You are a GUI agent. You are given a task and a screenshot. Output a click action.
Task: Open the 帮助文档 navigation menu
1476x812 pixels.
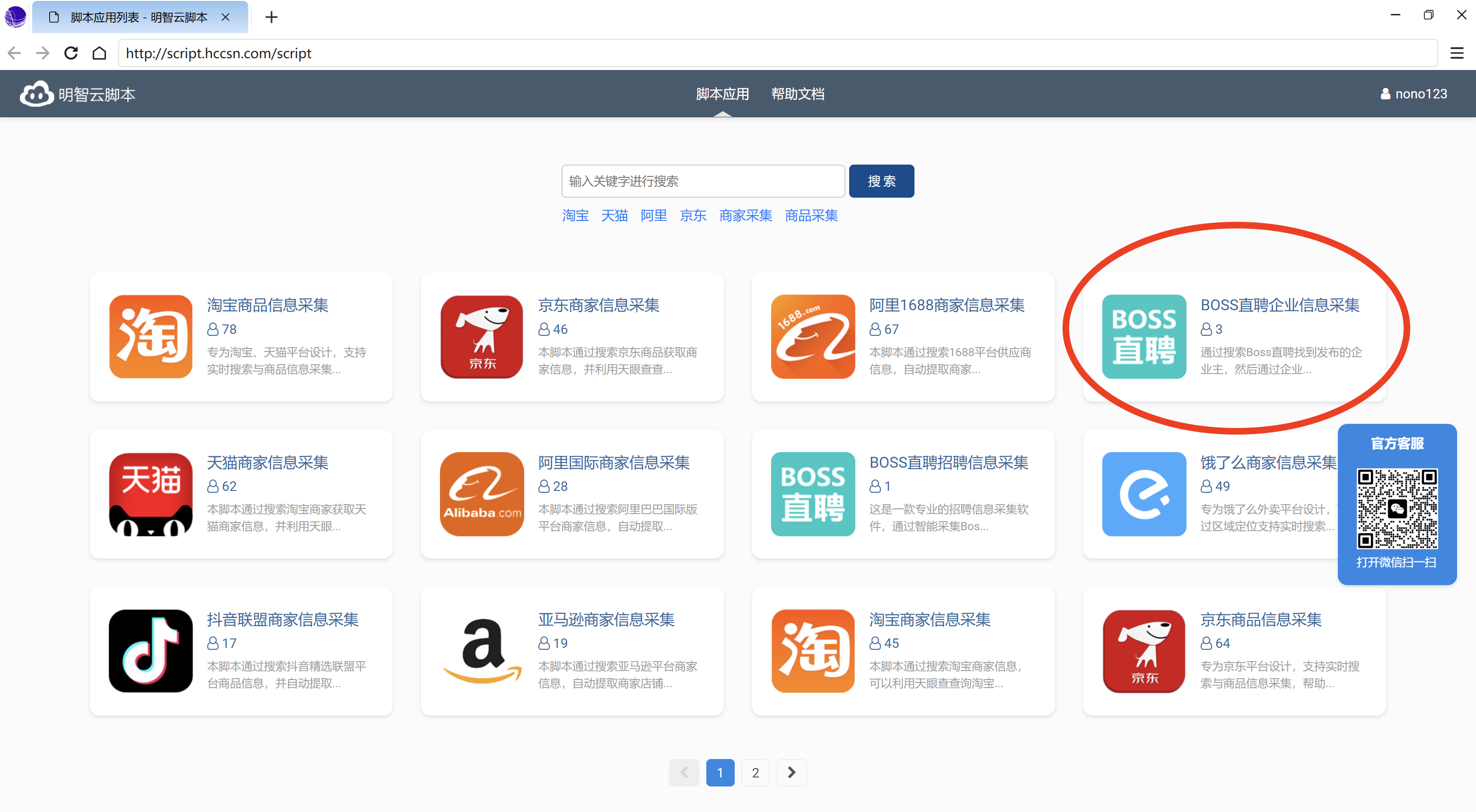point(798,94)
